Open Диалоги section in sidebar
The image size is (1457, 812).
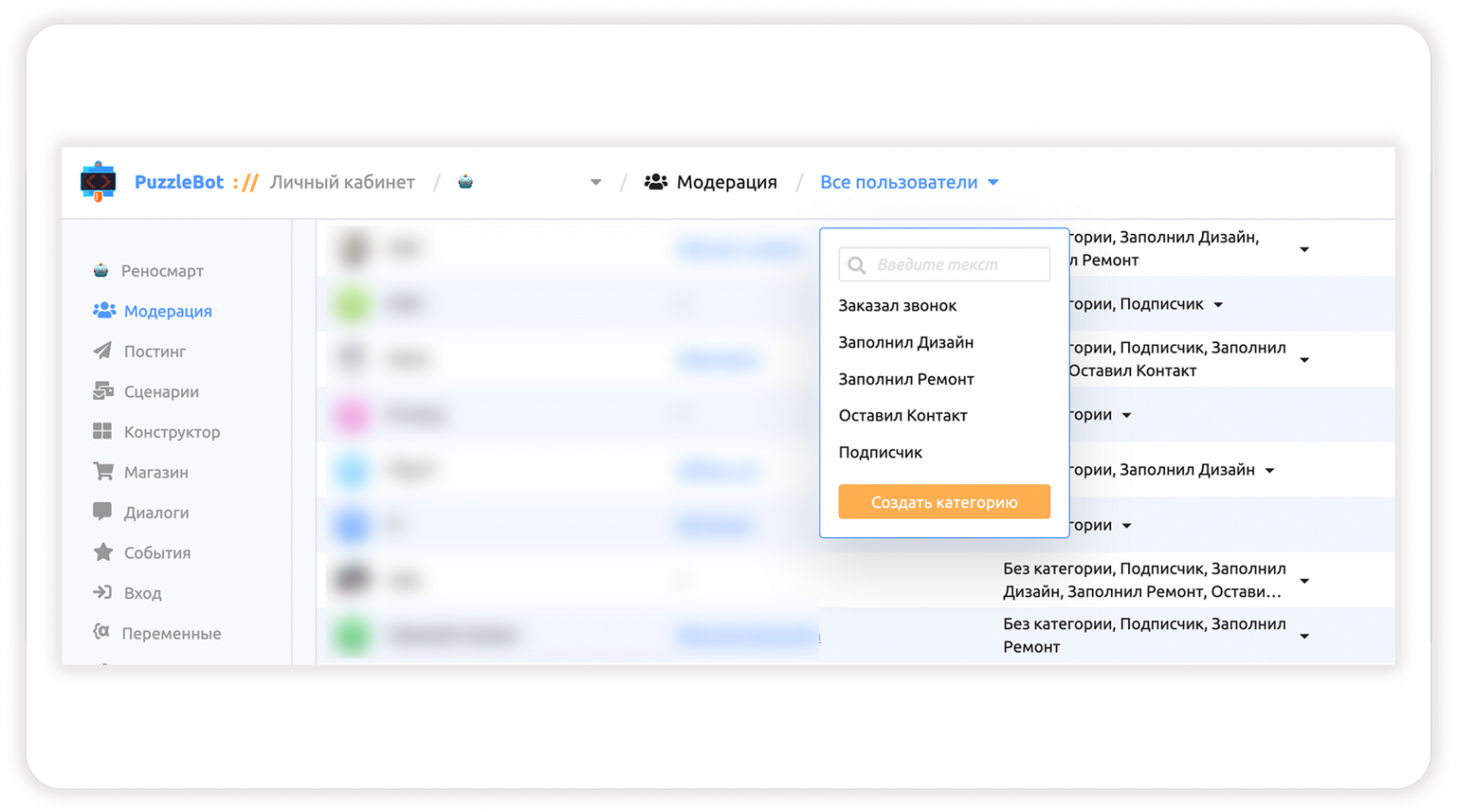[x=157, y=513]
